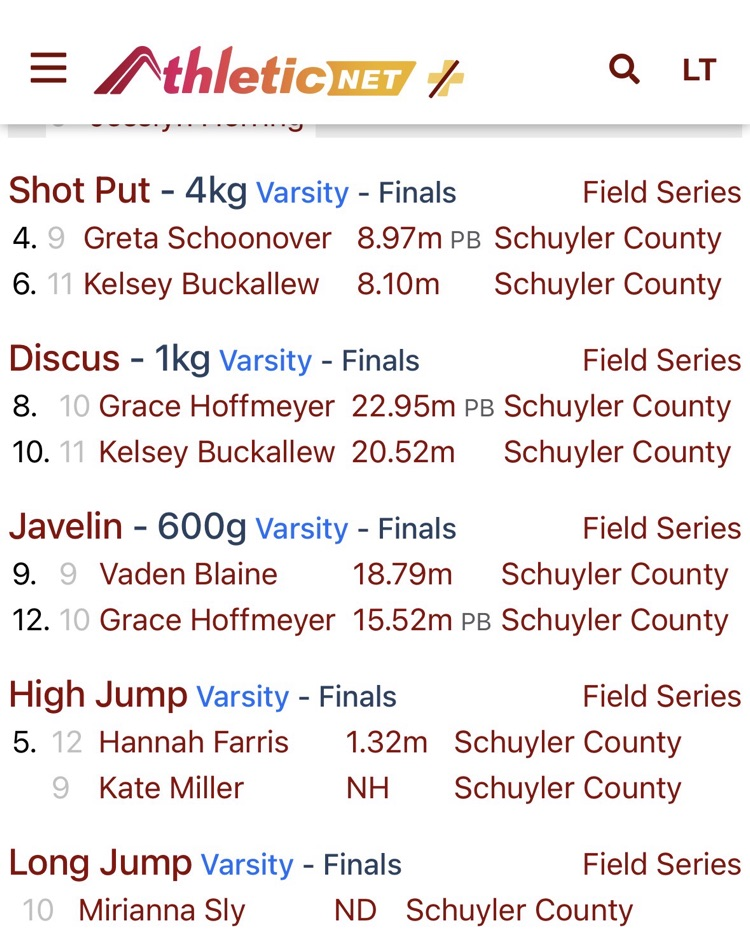This screenshot has width=750, height=948.
Task: Tap the AthleticNET plus icon
Action: [x=446, y=76]
